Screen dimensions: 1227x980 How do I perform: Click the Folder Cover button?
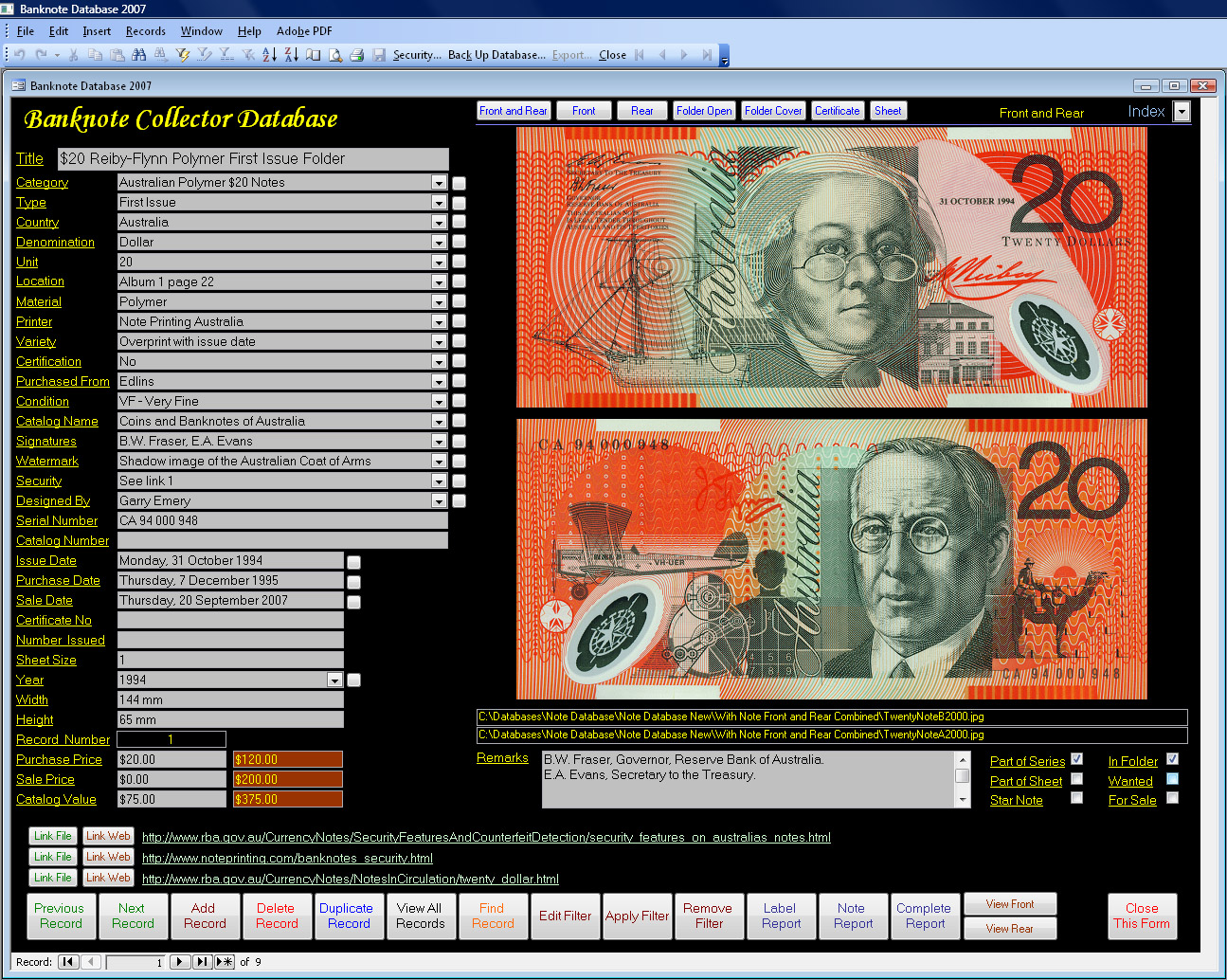[x=773, y=111]
